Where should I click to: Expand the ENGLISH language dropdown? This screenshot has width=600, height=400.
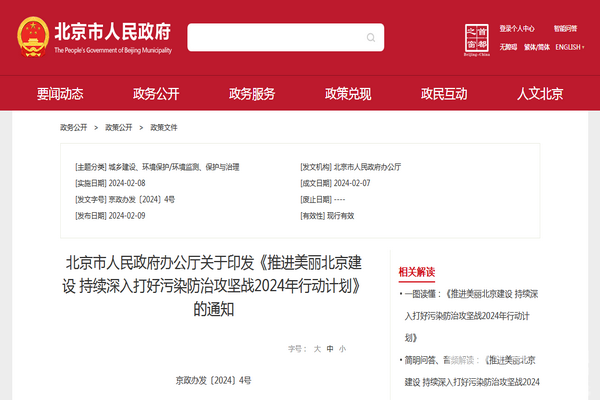pyautogui.click(x=571, y=47)
